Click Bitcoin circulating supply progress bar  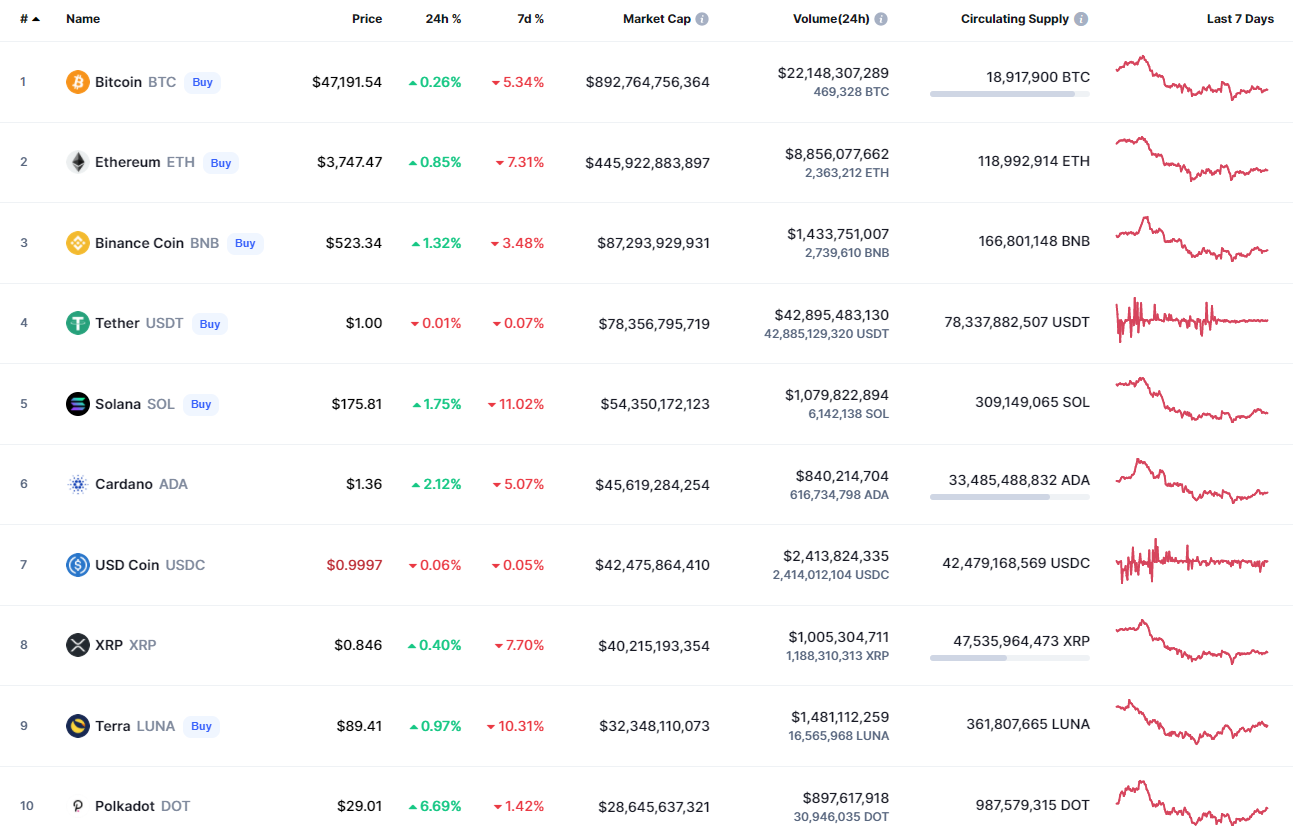tap(1009, 94)
